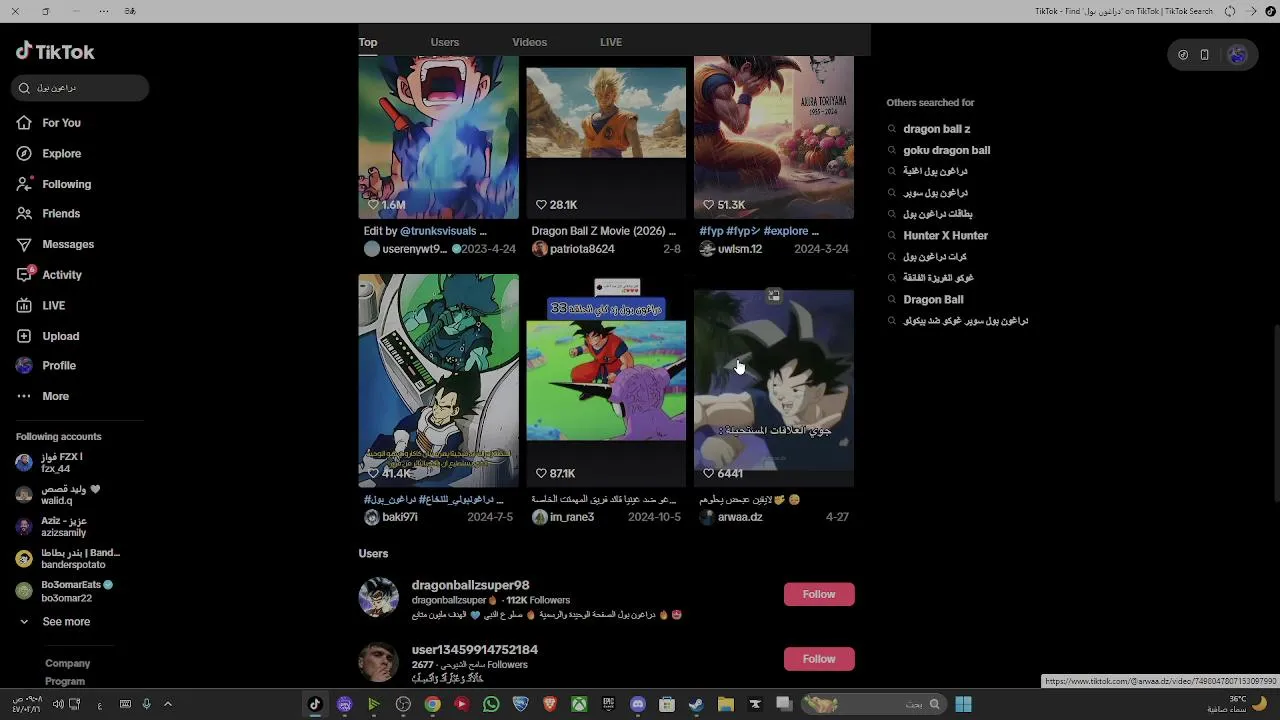Open the baki97i uploader name
The image size is (1280, 720).
click(x=400, y=517)
